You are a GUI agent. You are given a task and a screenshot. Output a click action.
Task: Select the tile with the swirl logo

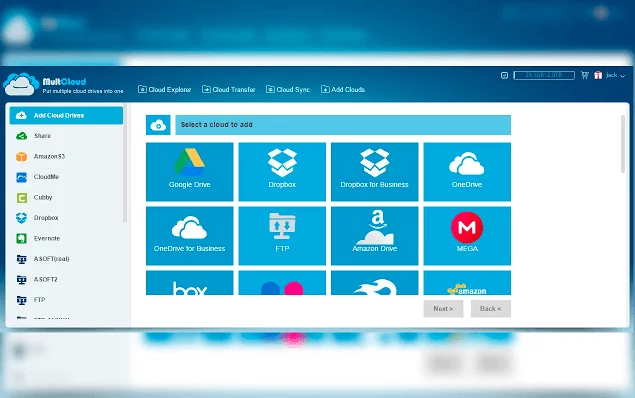375,283
